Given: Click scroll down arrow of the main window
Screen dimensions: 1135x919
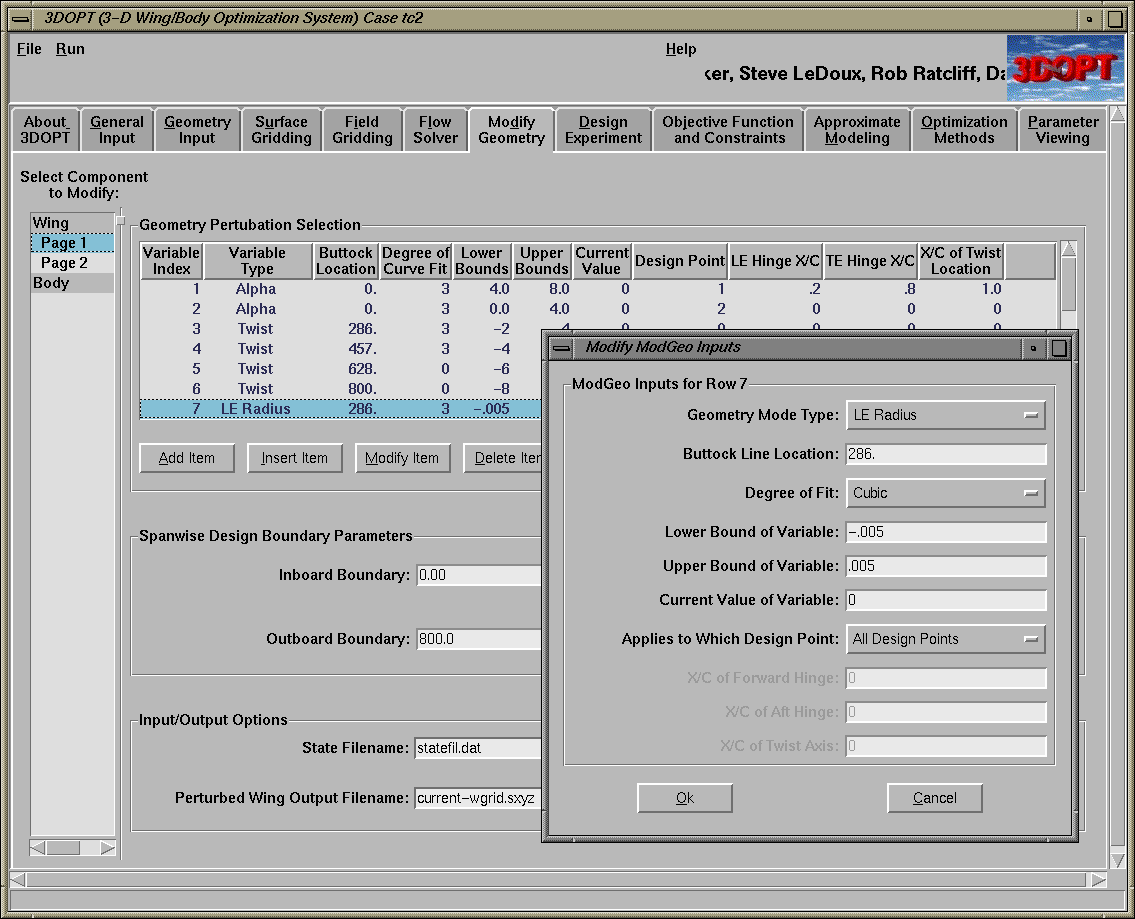Looking at the screenshot, I should pyautogui.click(x=1117, y=860).
